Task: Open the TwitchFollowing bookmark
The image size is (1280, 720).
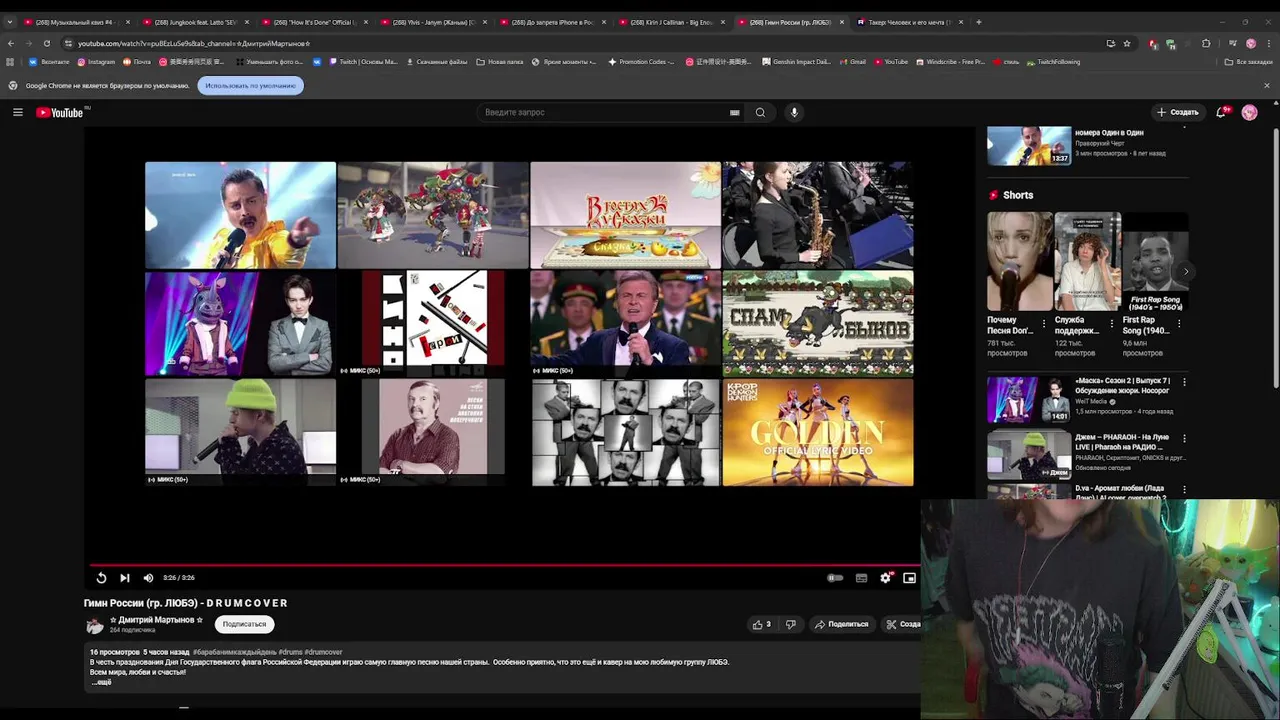Action: 1052,62
